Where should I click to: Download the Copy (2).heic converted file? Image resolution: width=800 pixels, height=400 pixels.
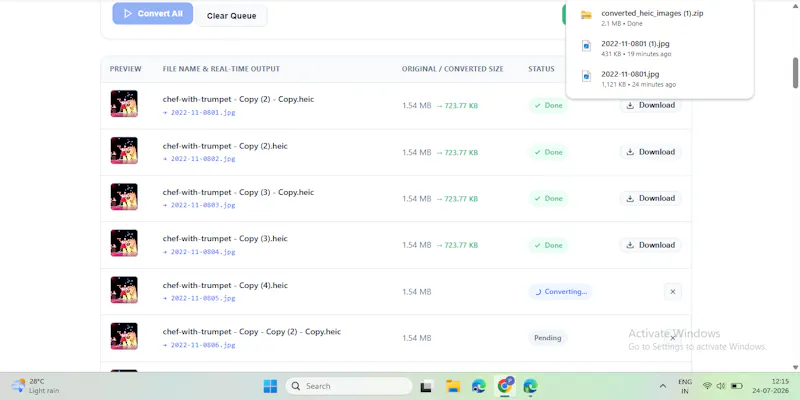click(651, 152)
